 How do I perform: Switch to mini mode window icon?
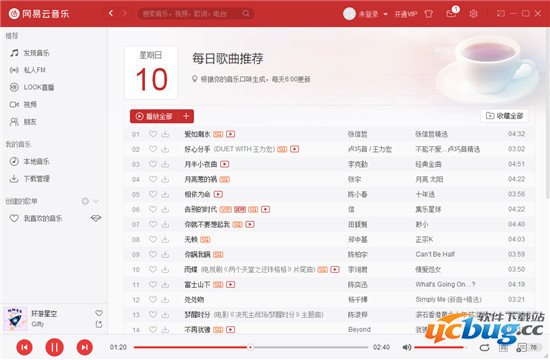click(500, 13)
